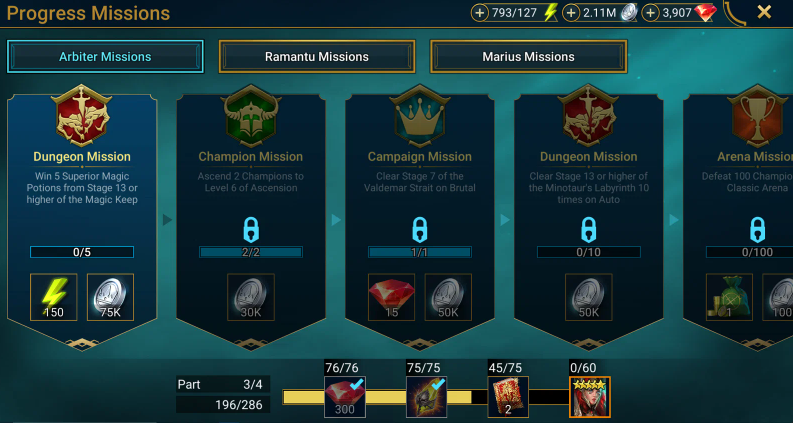Click the Campaign Mission crown emblem

tap(419, 116)
